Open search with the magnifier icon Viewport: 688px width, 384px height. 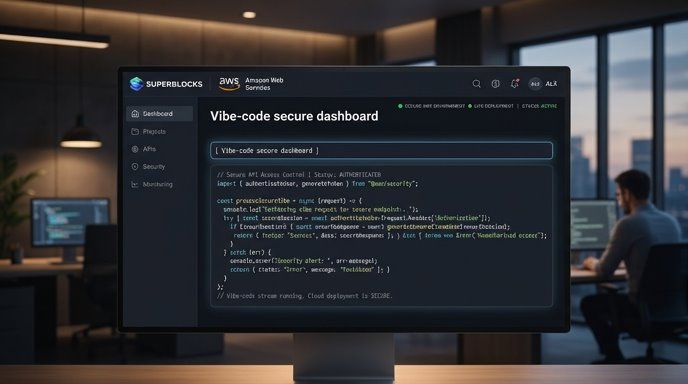click(477, 83)
